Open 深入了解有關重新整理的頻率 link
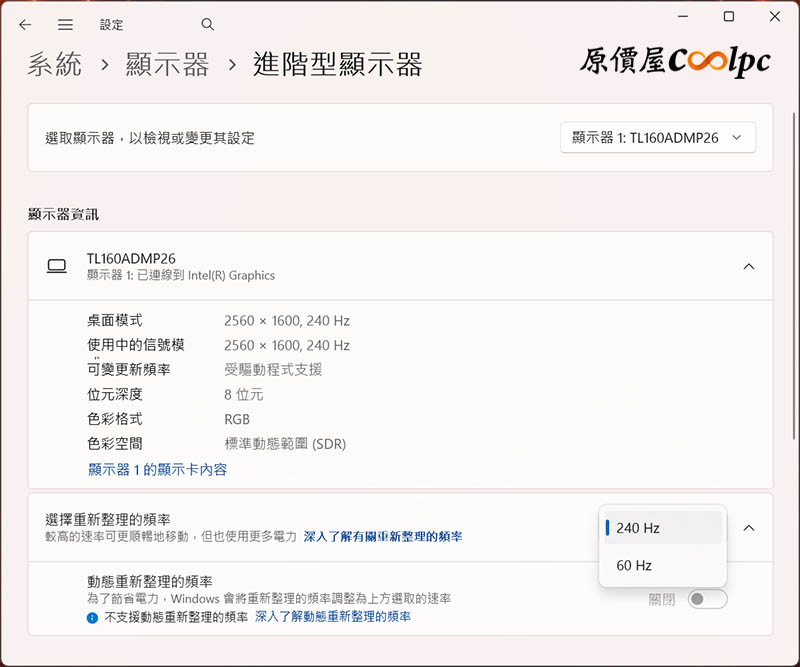The image size is (800, 667). point(383,537)
